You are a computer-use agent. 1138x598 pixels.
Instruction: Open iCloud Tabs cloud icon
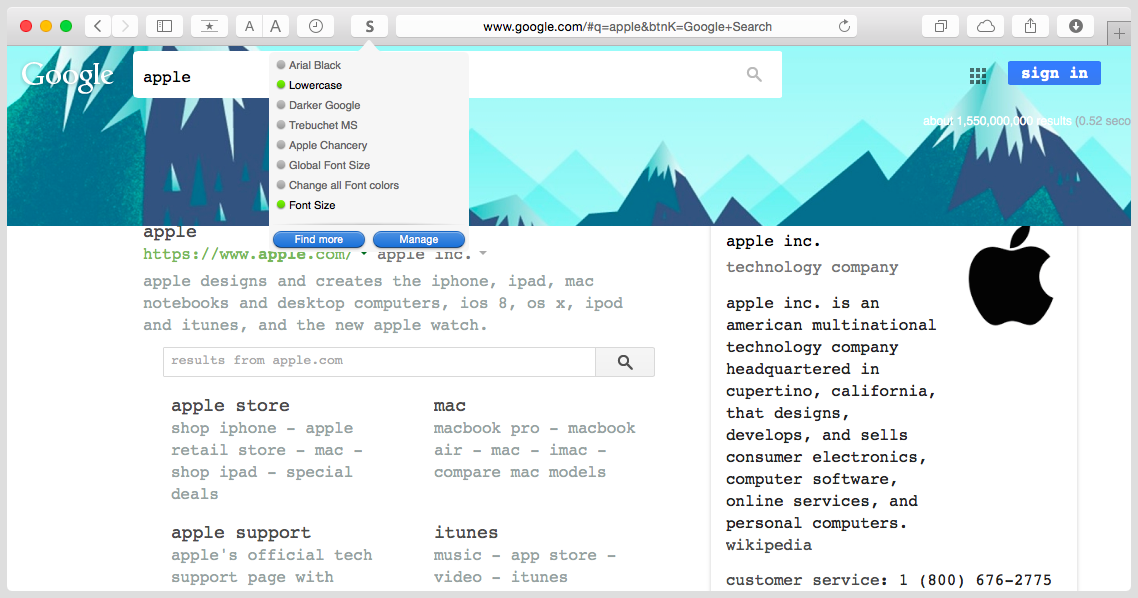click(x=986, y=26)
